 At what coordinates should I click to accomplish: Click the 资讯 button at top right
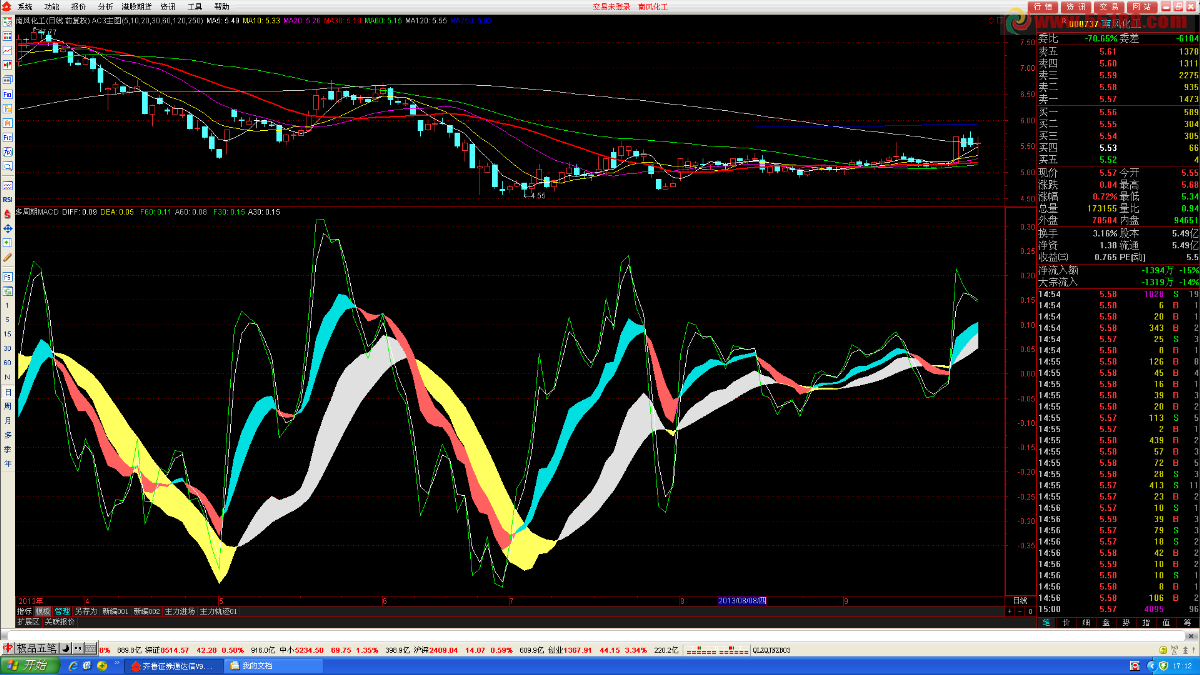(x=1076, y=6)
